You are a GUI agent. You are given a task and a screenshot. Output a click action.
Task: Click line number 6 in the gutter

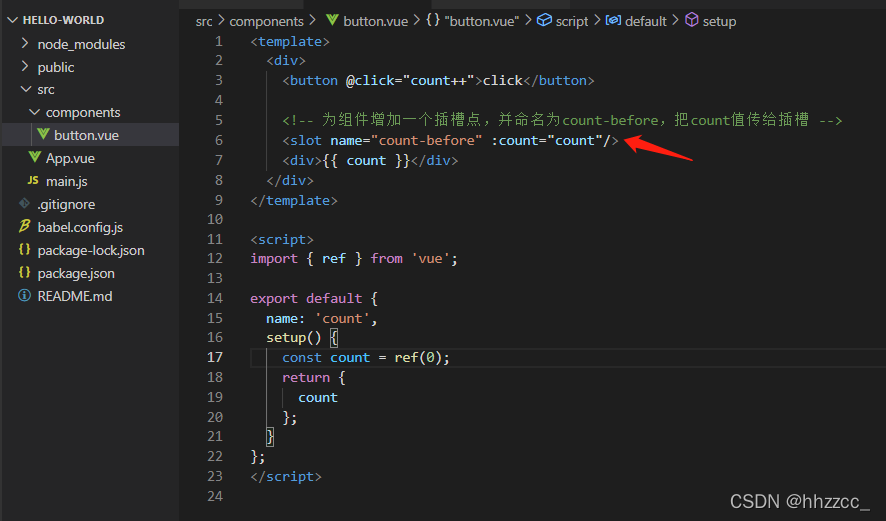(x=219, y=140)
